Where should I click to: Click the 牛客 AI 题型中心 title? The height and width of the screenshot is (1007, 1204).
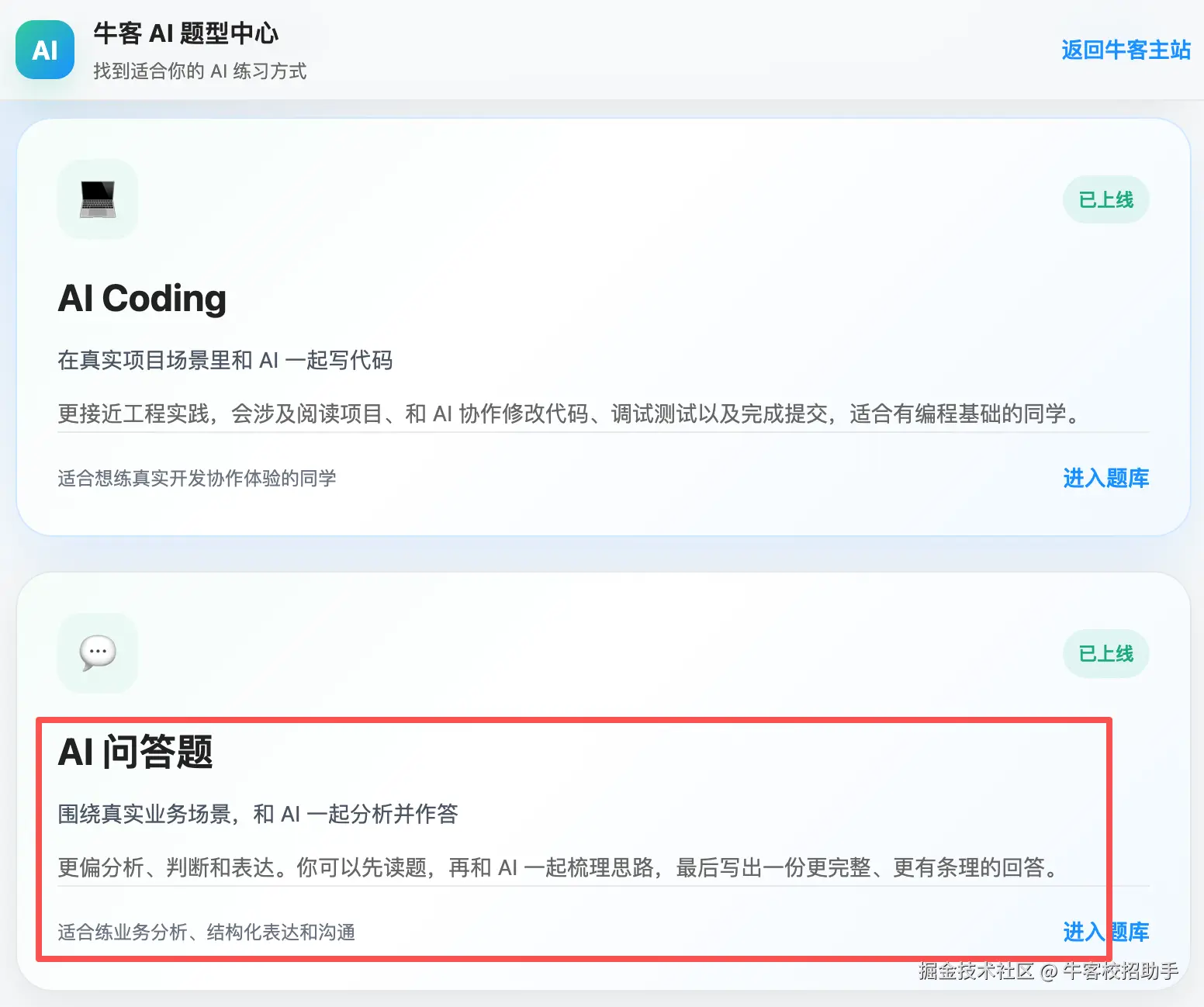pyautogui.click(x=185, y=33)
